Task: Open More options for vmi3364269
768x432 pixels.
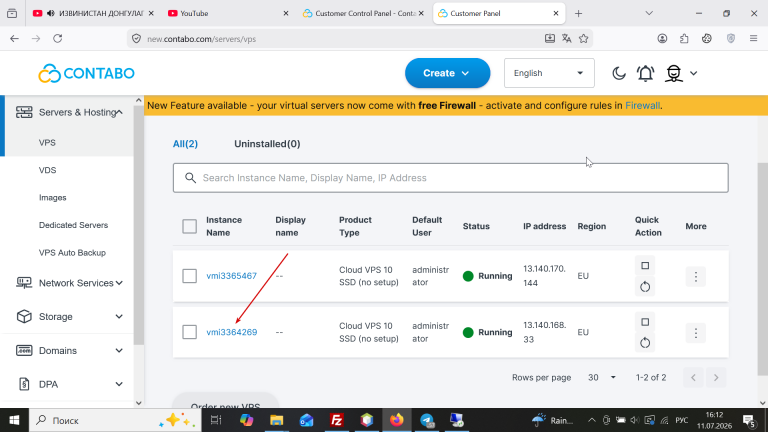Action: pos(696,333)
